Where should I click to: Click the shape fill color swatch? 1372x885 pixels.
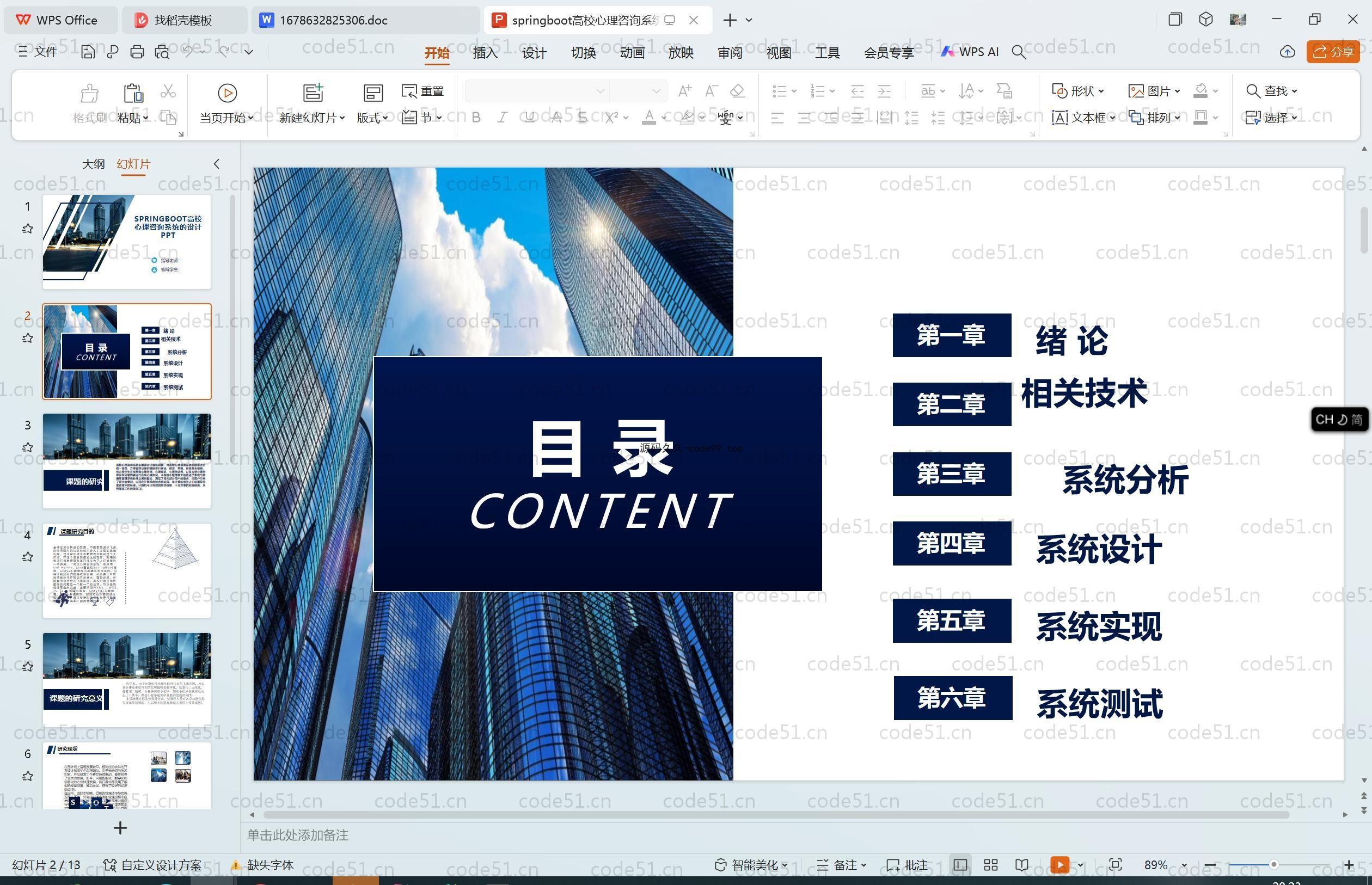[1200, 91]
